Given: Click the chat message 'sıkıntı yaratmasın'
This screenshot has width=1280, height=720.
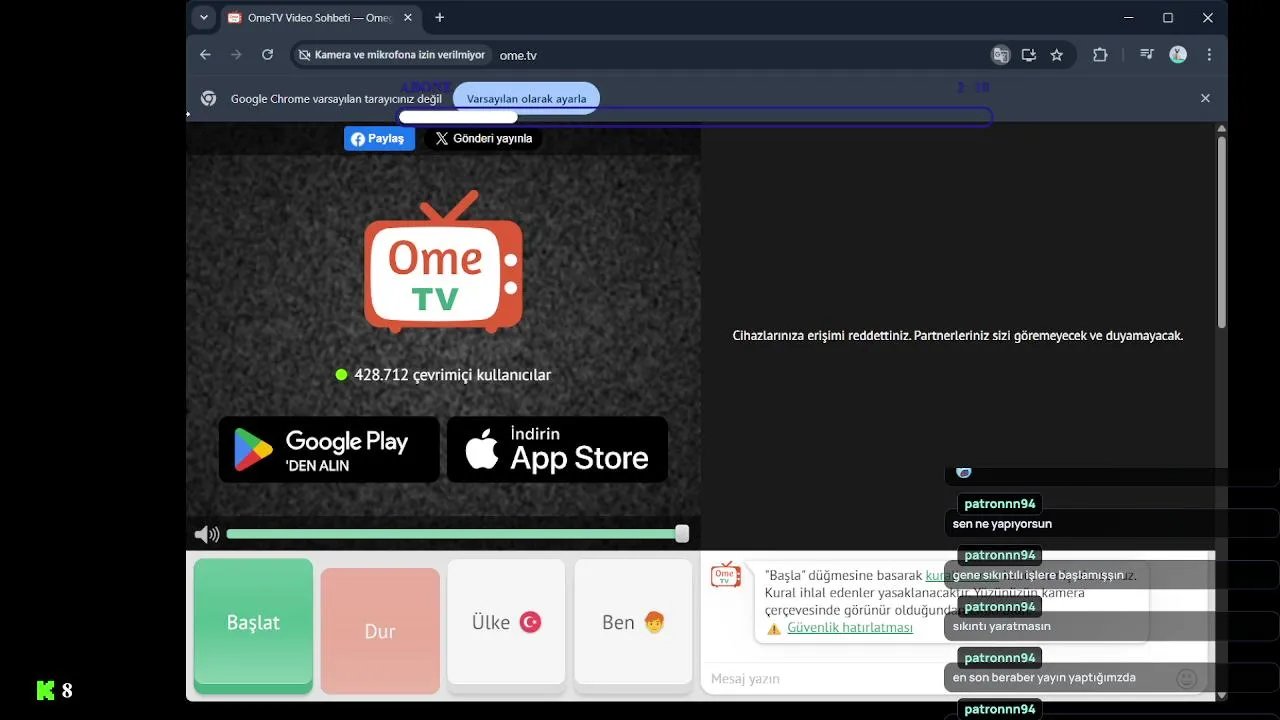Looking at the screenshot, I should coord(1001,627).
